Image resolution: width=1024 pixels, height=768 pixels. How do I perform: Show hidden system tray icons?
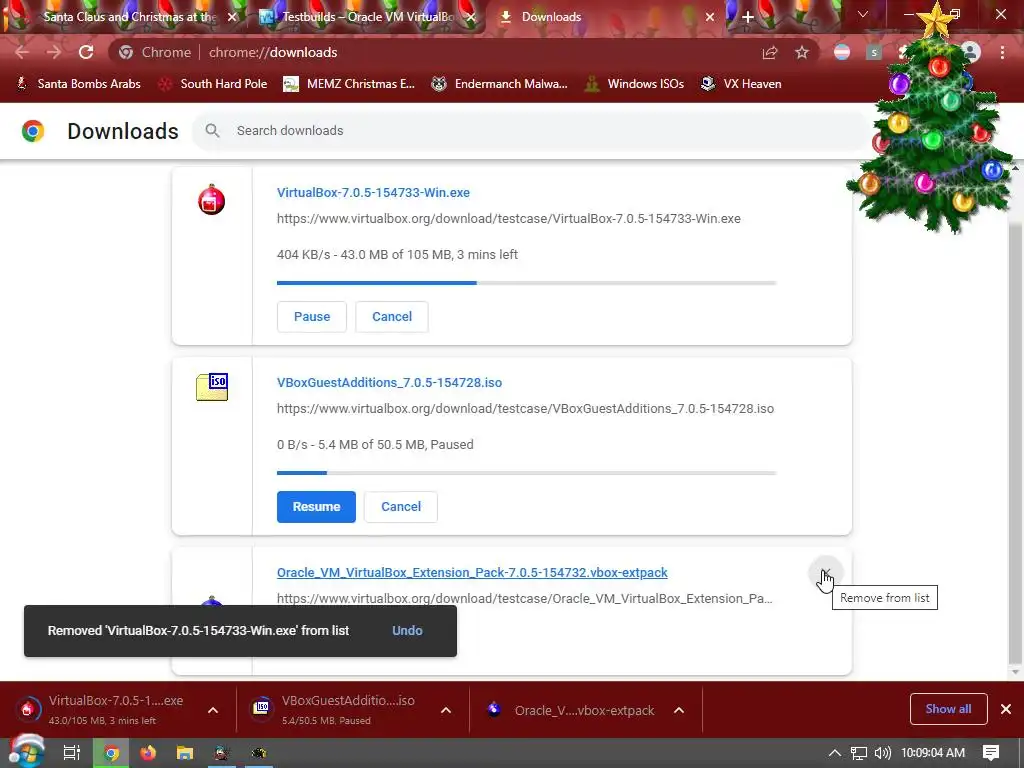(x=835, y=753)
